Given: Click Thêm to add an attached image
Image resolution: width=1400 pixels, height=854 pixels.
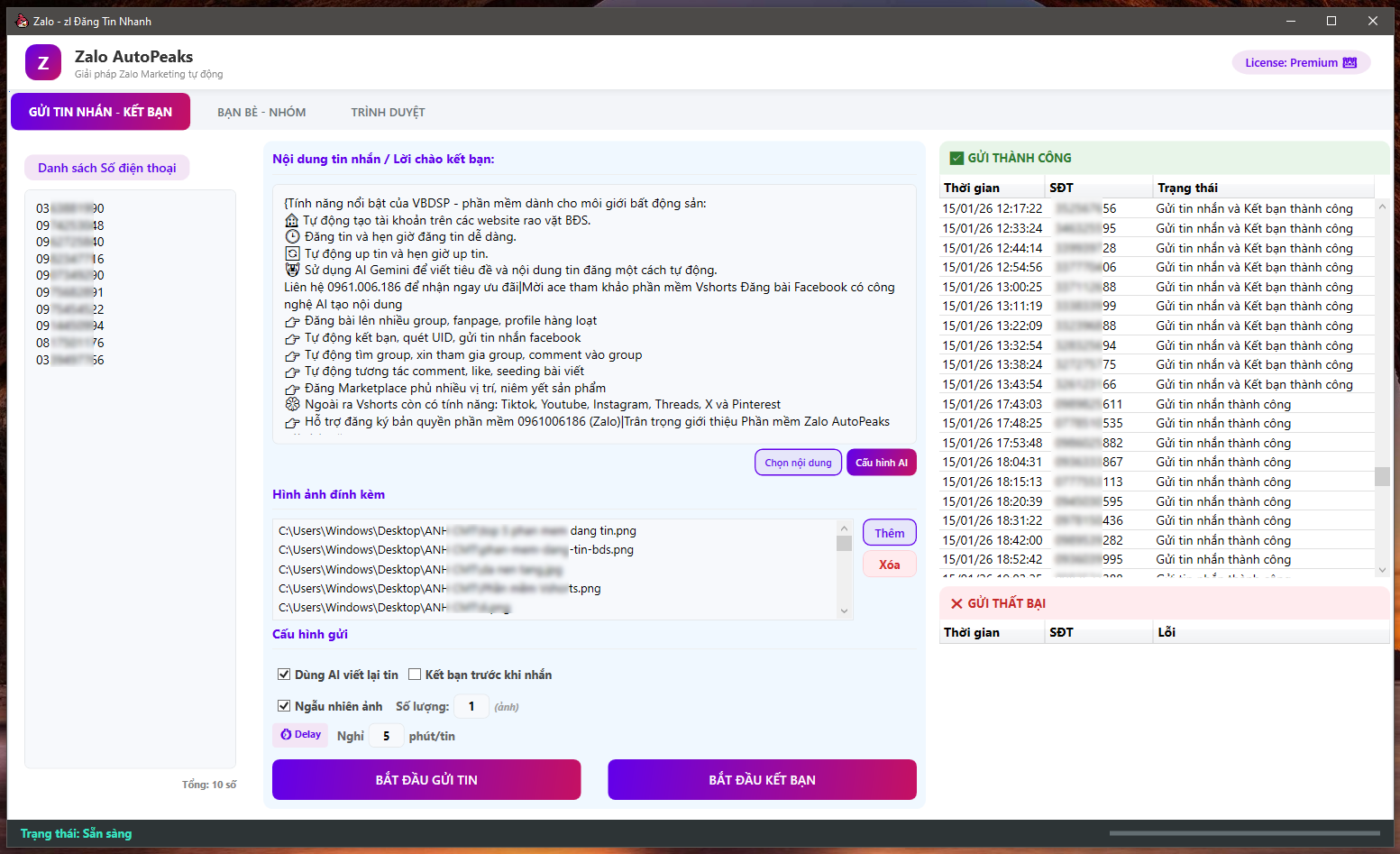Looking at the screenshot, I should [x=889, y=533].
